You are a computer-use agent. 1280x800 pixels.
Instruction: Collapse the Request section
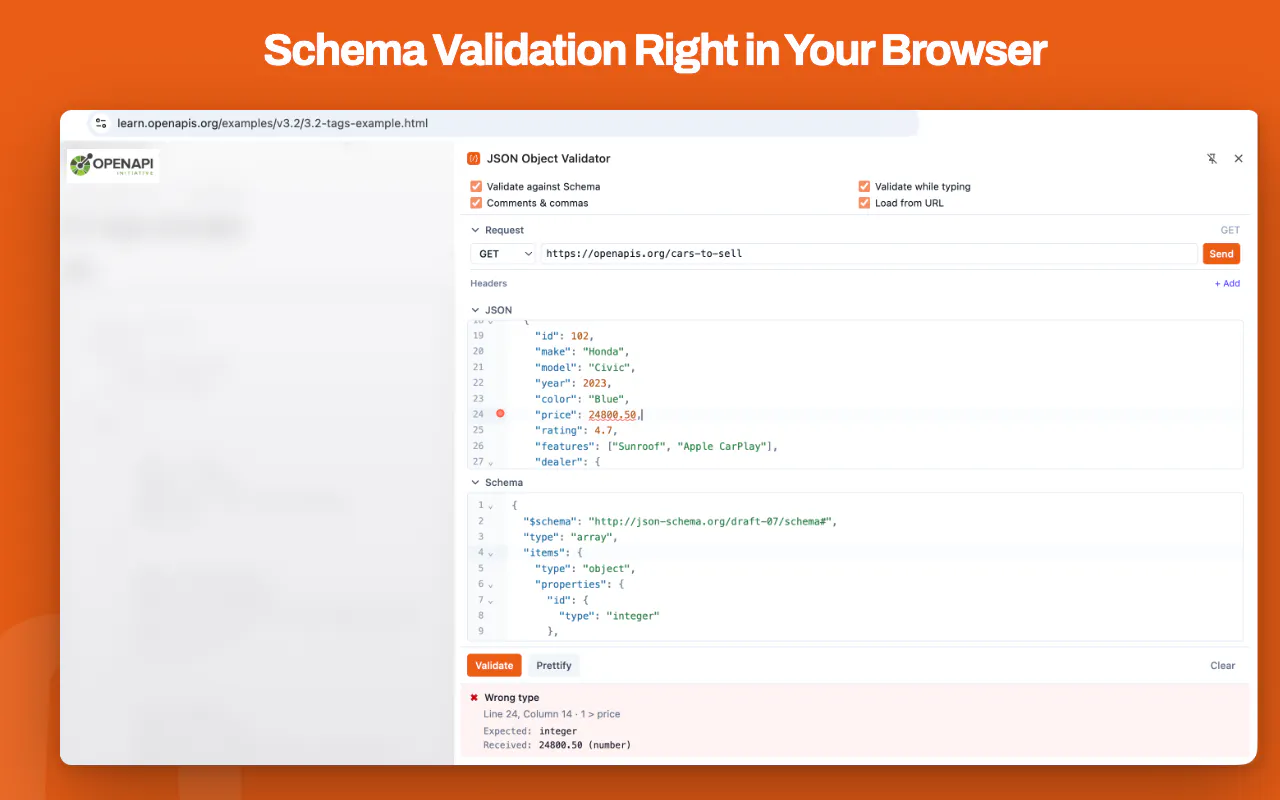(x=475, y=230)
